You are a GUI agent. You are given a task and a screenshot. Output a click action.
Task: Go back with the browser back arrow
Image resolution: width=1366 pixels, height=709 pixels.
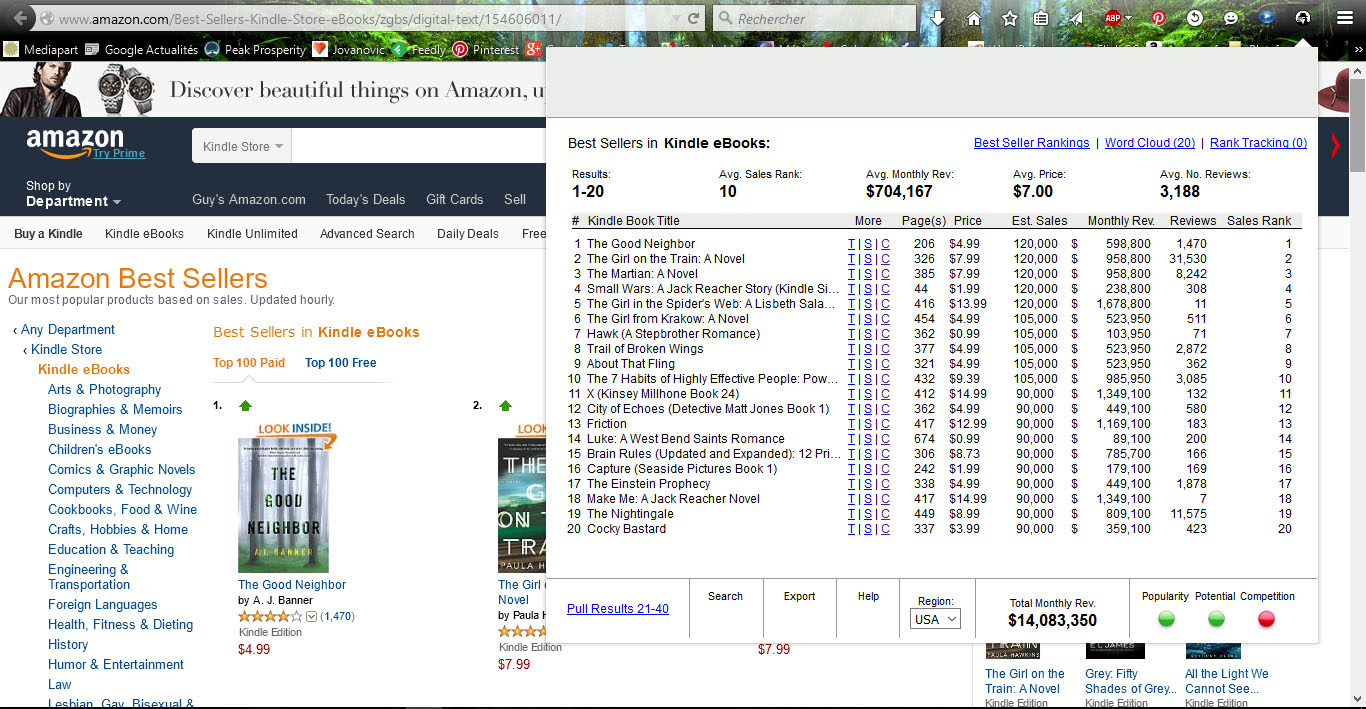(19, 18)
